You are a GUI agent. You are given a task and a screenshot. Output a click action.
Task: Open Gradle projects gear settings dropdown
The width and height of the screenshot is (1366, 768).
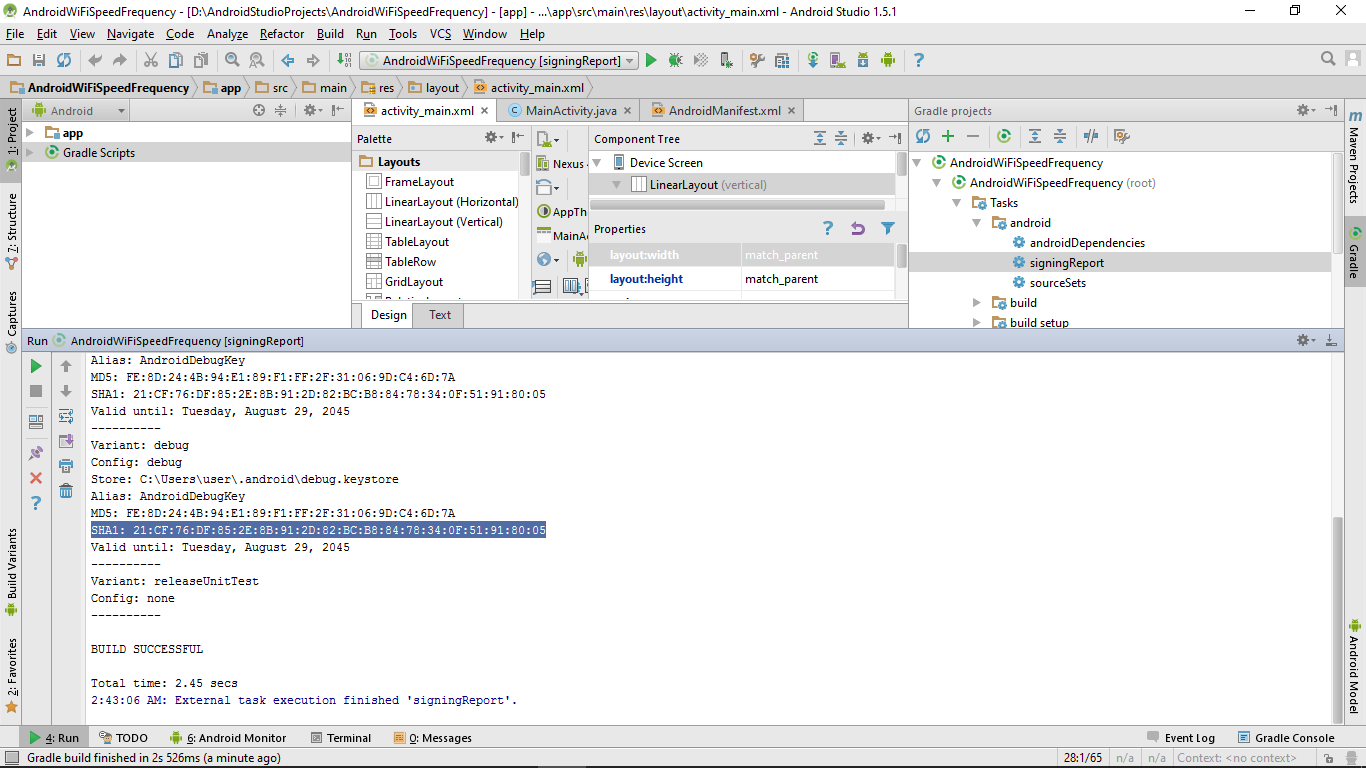tap(1307, 110)
